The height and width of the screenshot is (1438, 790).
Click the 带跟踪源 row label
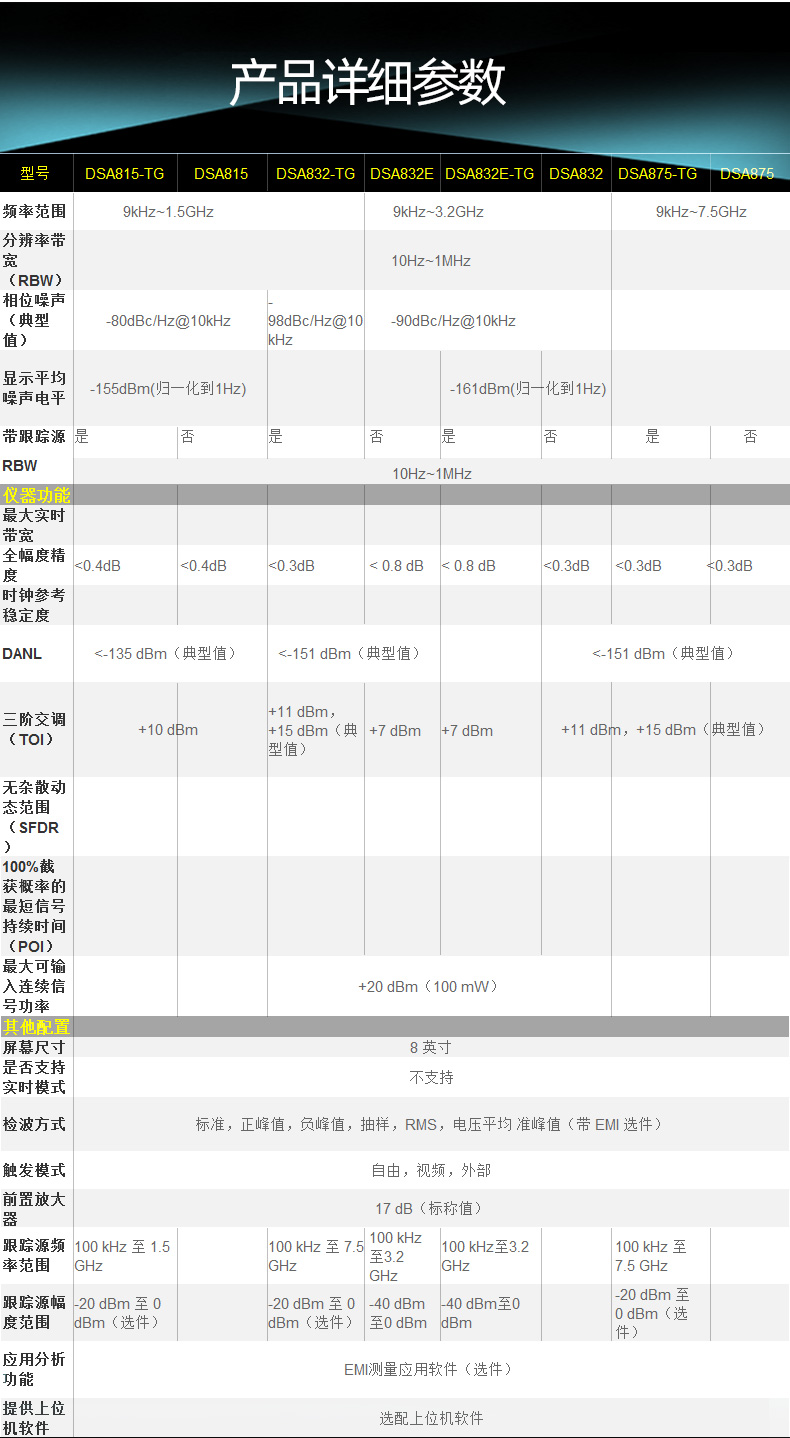click(x=34, y=437)
